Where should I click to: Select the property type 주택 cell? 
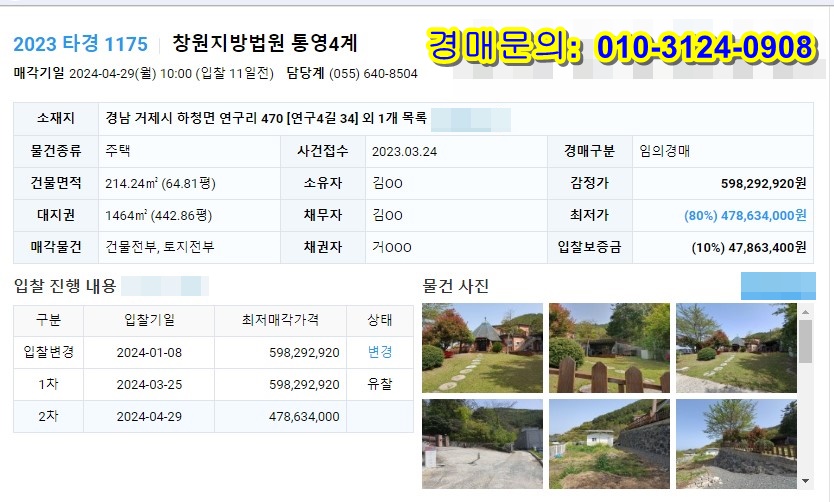point(189,152)
